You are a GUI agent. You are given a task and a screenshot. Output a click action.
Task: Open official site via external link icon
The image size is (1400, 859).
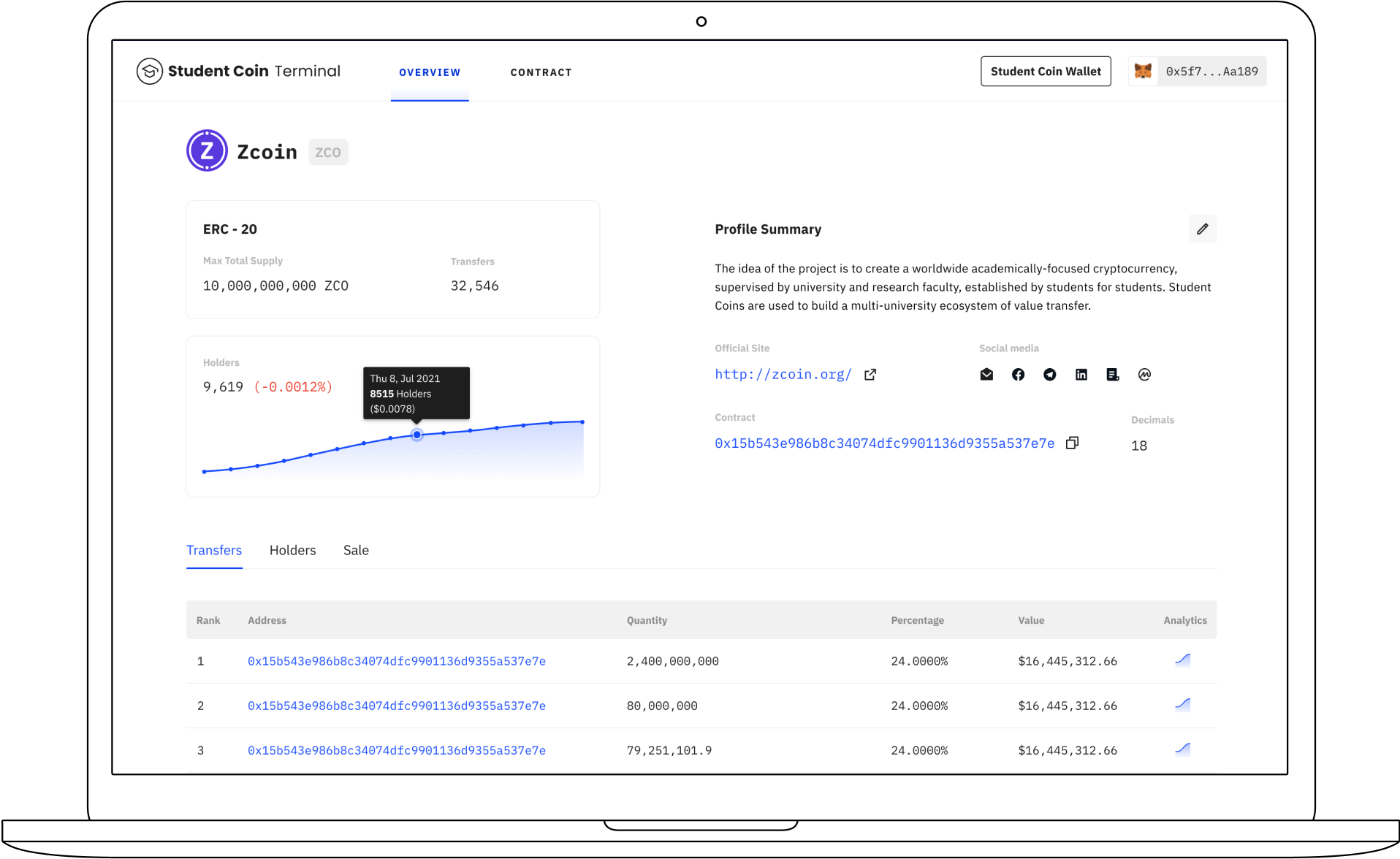coord(870,375)
